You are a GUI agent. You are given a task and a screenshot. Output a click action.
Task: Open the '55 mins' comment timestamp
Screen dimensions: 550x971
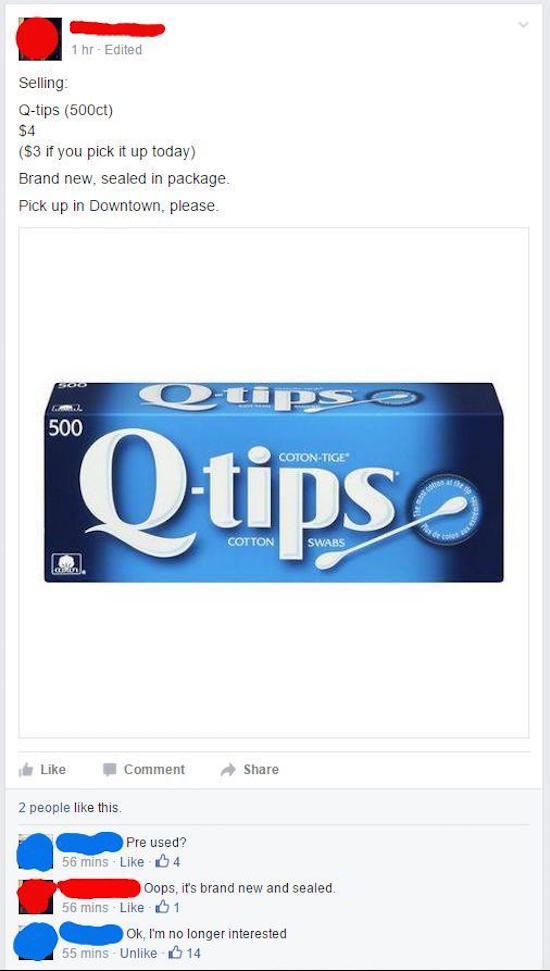click(87, 953)
